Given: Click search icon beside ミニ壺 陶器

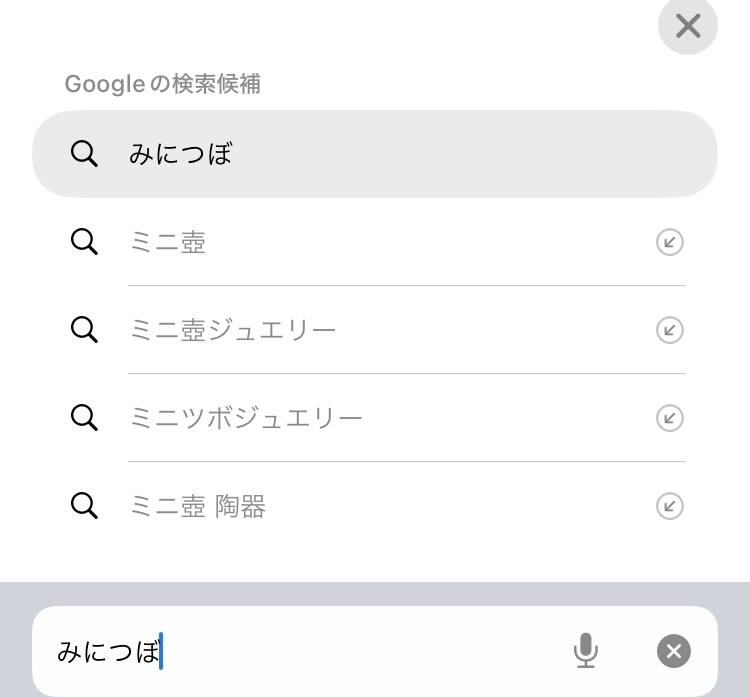Looking at the screenshot, I should coord(85,506).
